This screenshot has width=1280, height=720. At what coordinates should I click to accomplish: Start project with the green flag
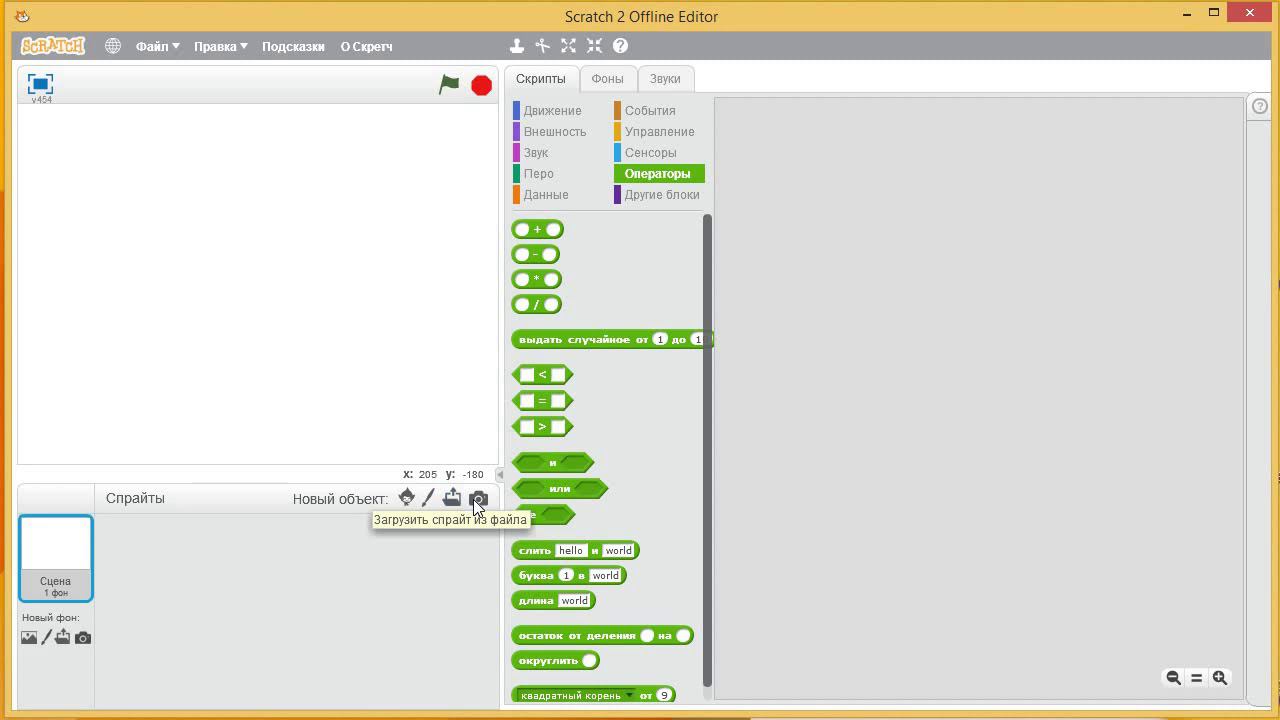tap(449, 85)
